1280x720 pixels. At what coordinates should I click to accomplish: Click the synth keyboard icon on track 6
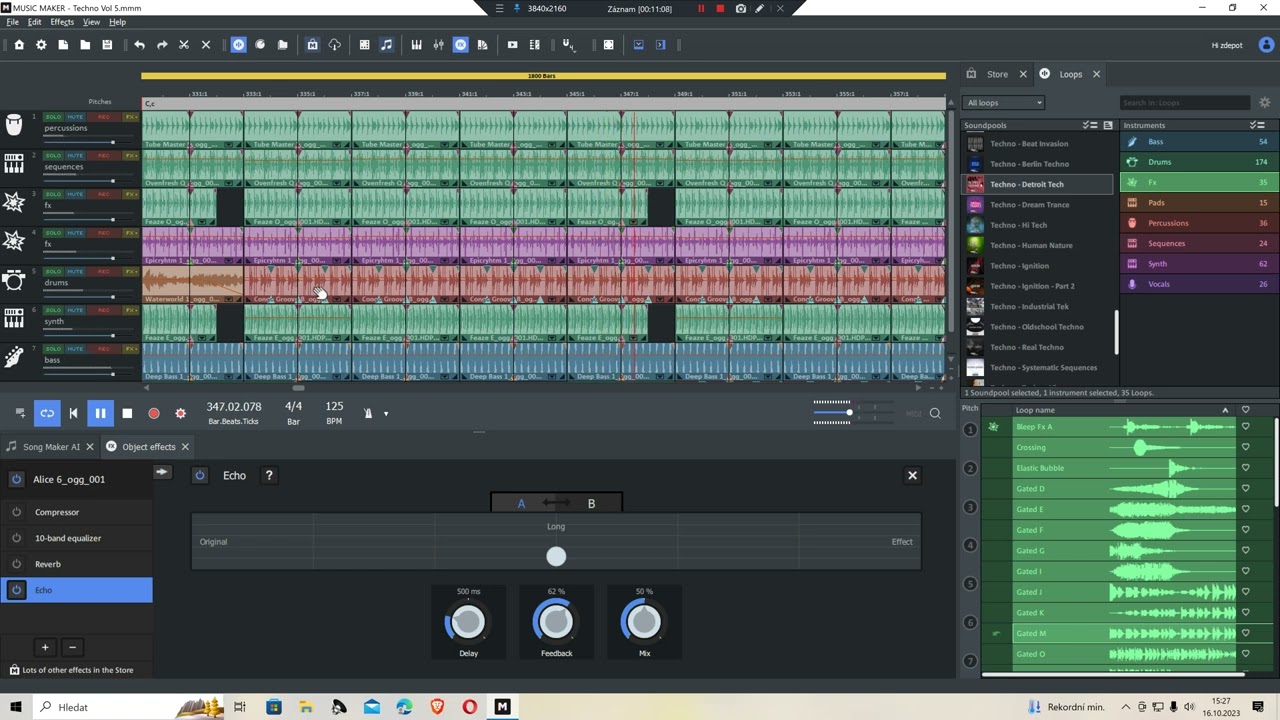coord(14,319)
